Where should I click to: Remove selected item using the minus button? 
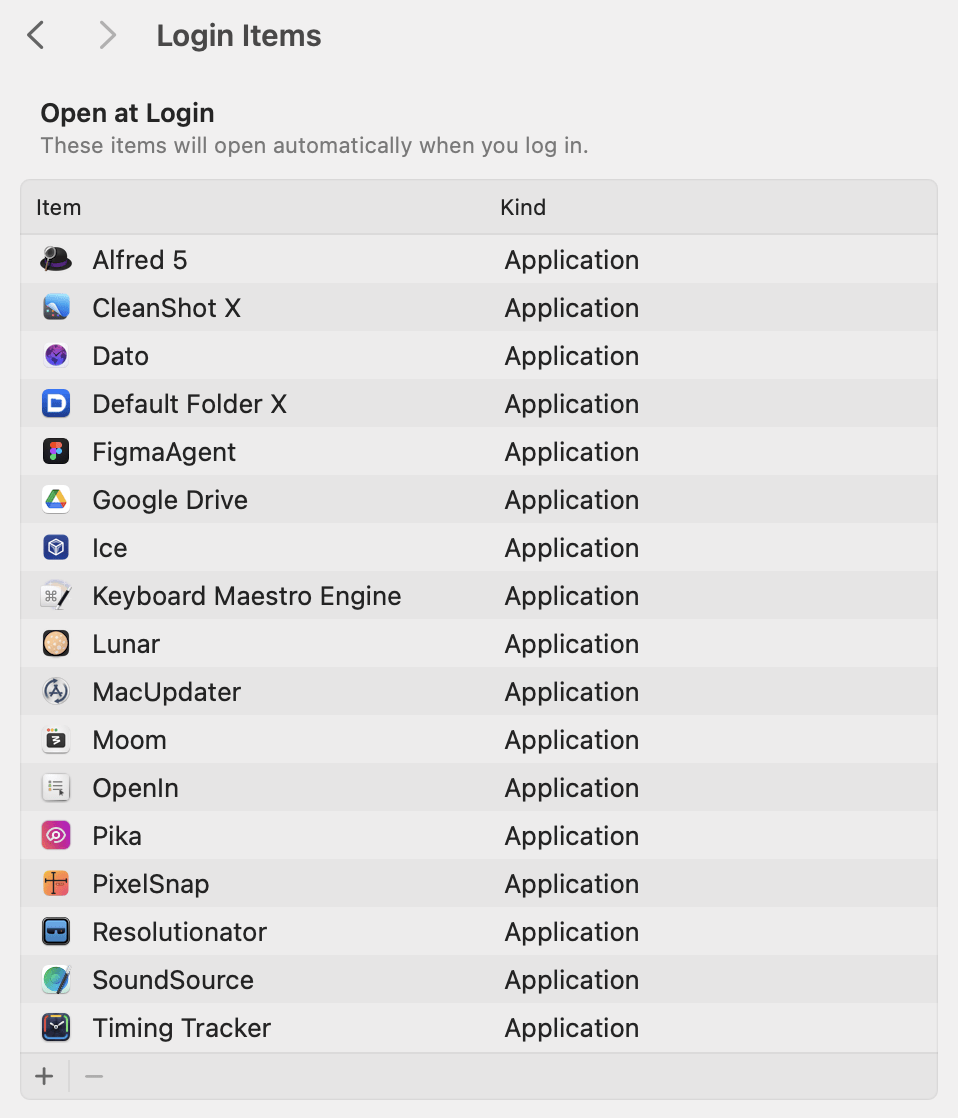94,1076
